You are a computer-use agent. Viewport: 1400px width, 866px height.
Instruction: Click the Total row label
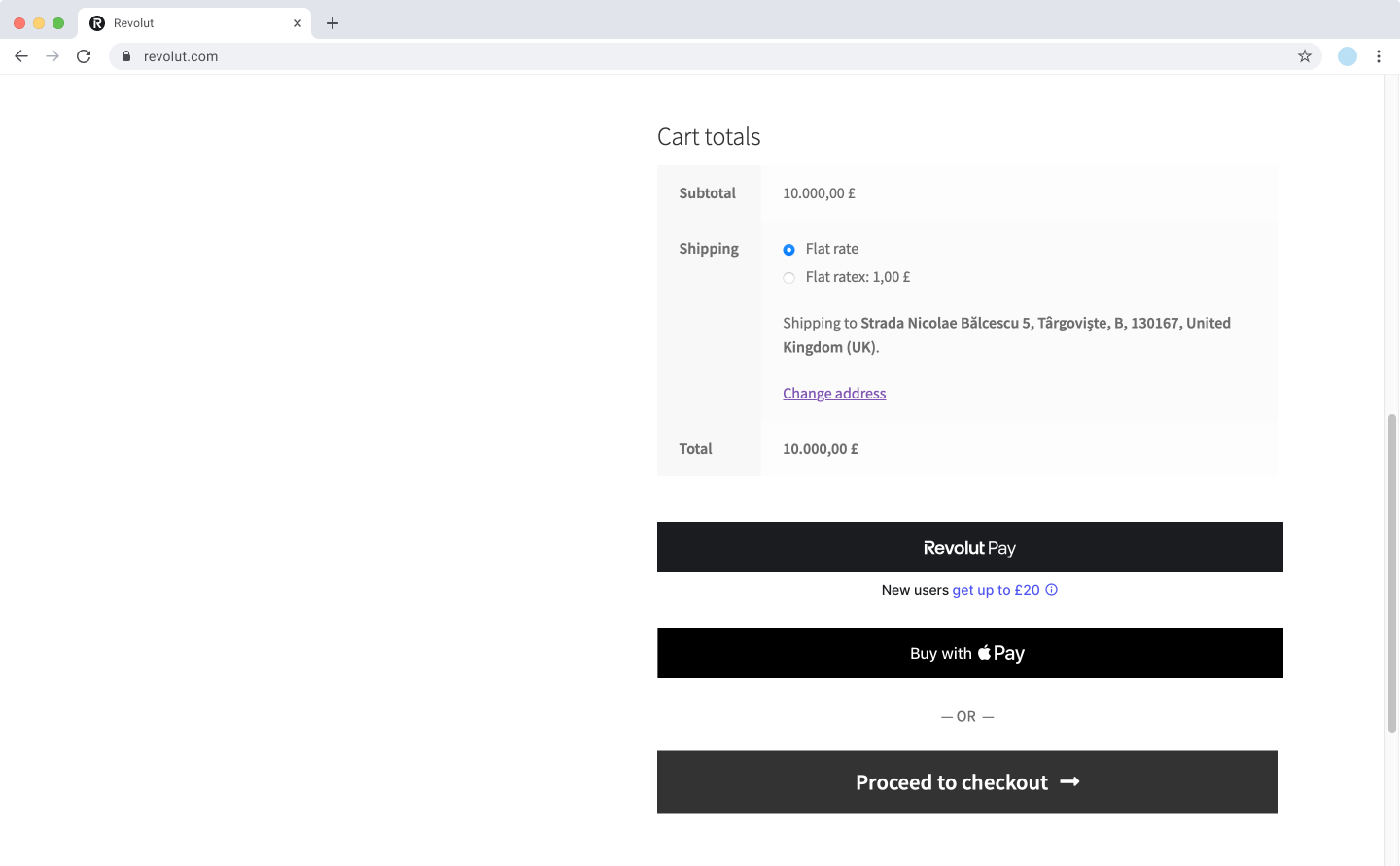click(x=695, y=449)
